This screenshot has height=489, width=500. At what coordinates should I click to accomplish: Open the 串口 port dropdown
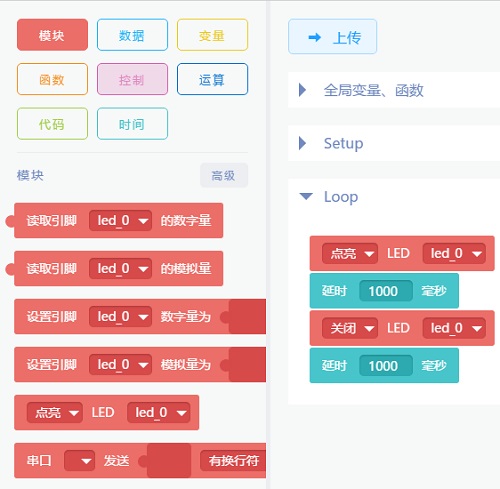coord(79,461)
